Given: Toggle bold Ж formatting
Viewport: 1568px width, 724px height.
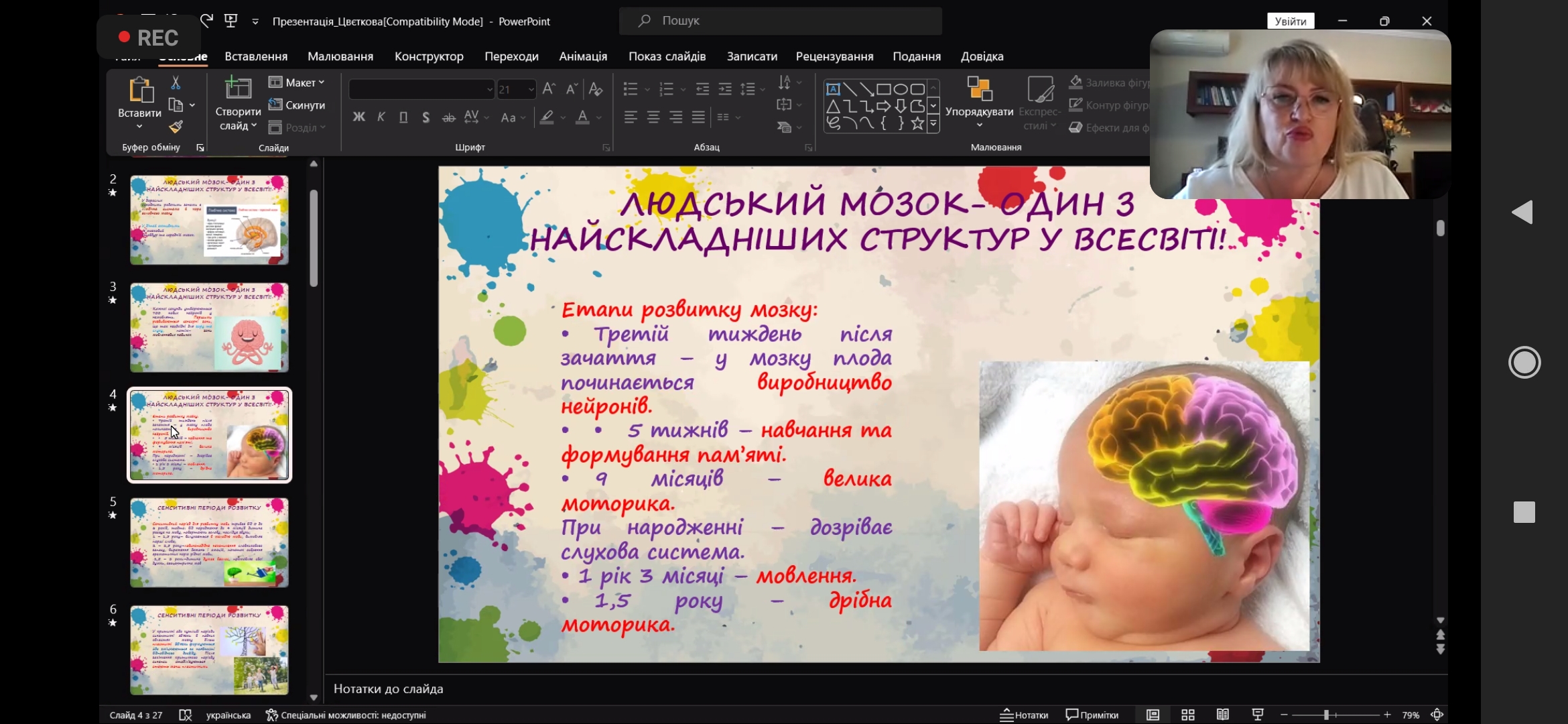Looking at the screenshot, I should [x=359, y=117].
